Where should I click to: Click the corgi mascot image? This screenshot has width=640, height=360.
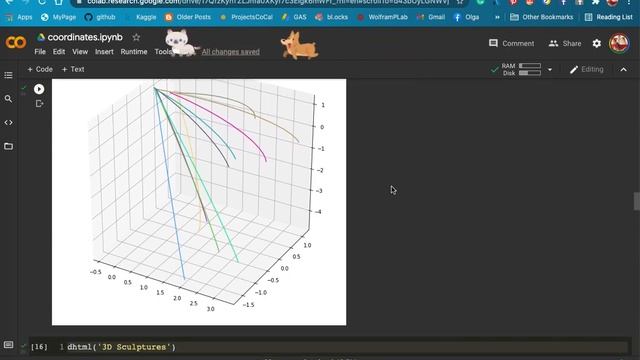299,45
